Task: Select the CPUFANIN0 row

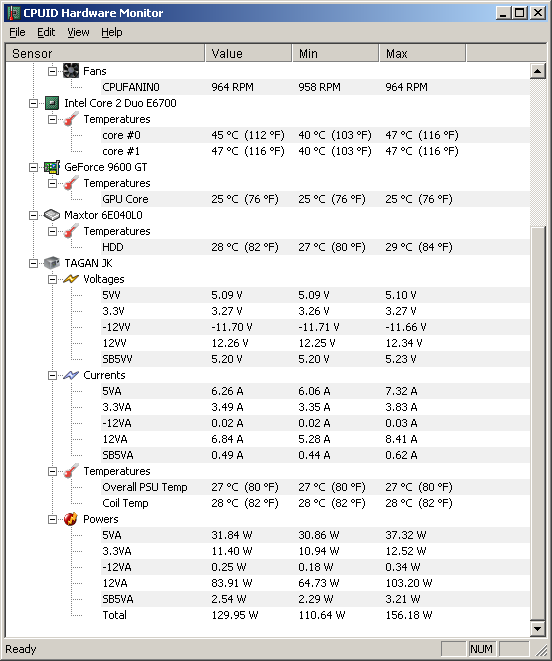Action: click(315, 87)
